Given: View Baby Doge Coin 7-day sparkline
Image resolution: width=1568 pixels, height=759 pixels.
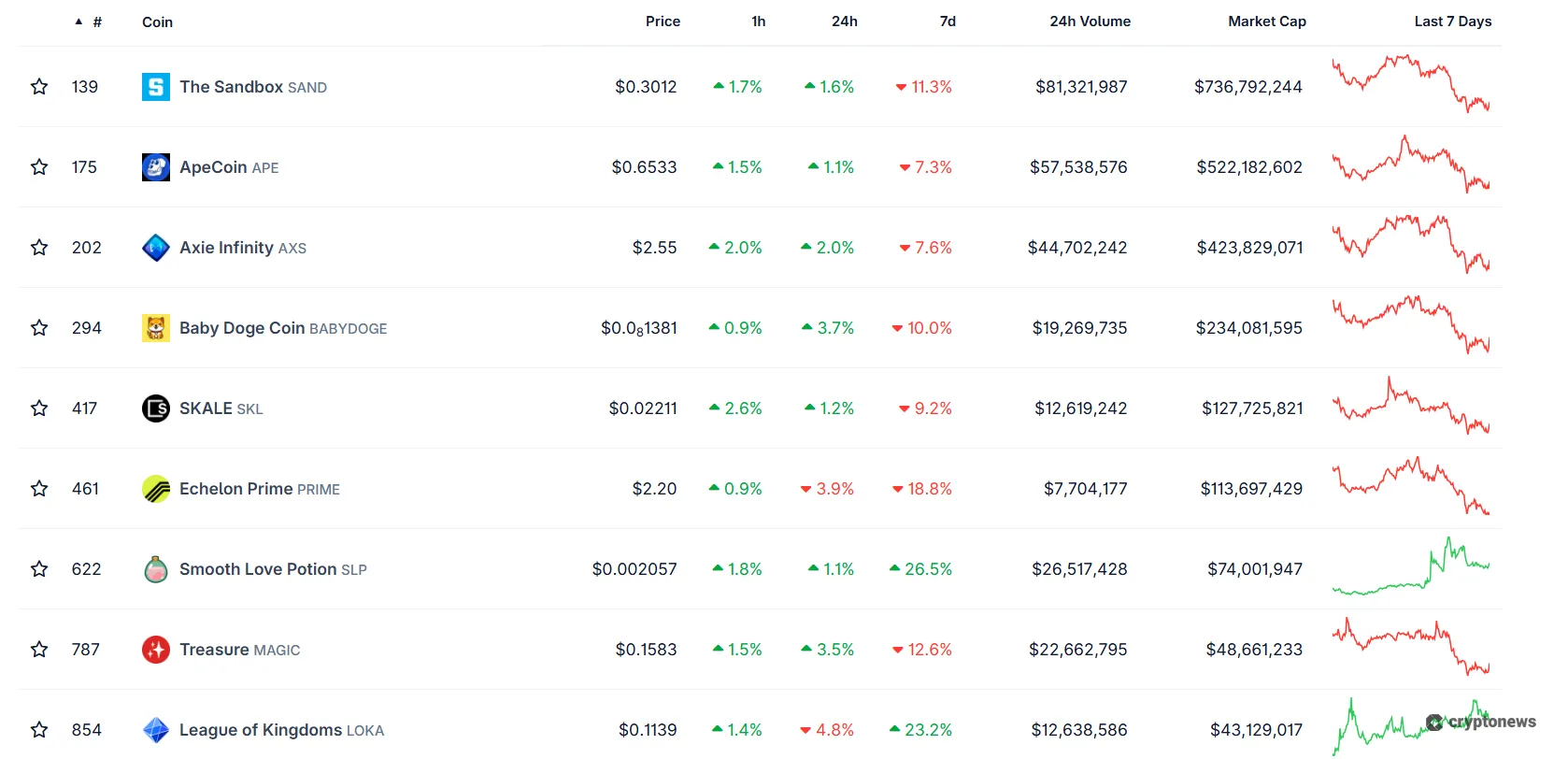Looking at the screenshot, I should click(1411, 325).
